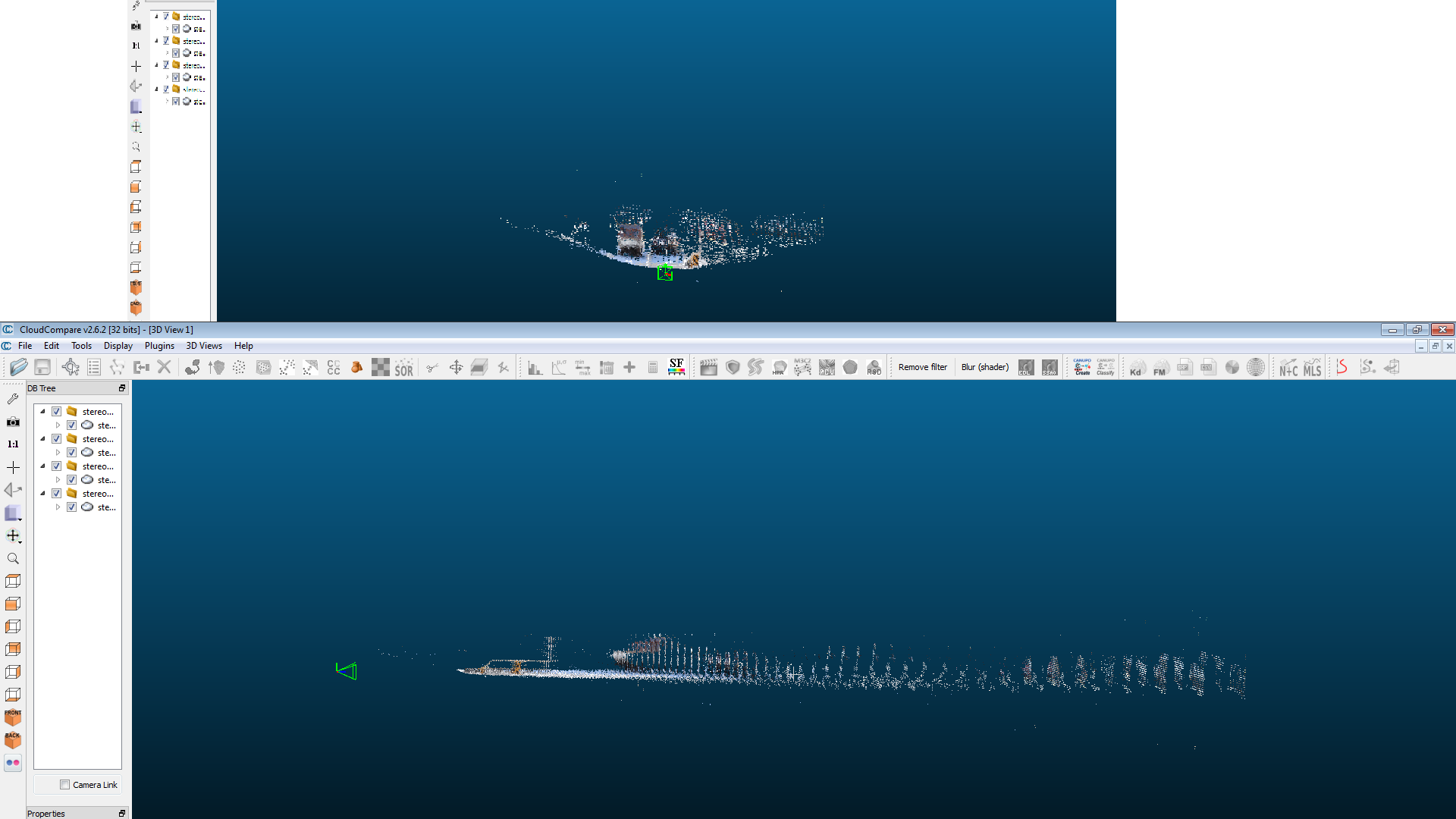Image resolution: width=1456 pixels, height=819 pixels.
Task: Enable the Camera Link checkbox
Action: point(65,785)
